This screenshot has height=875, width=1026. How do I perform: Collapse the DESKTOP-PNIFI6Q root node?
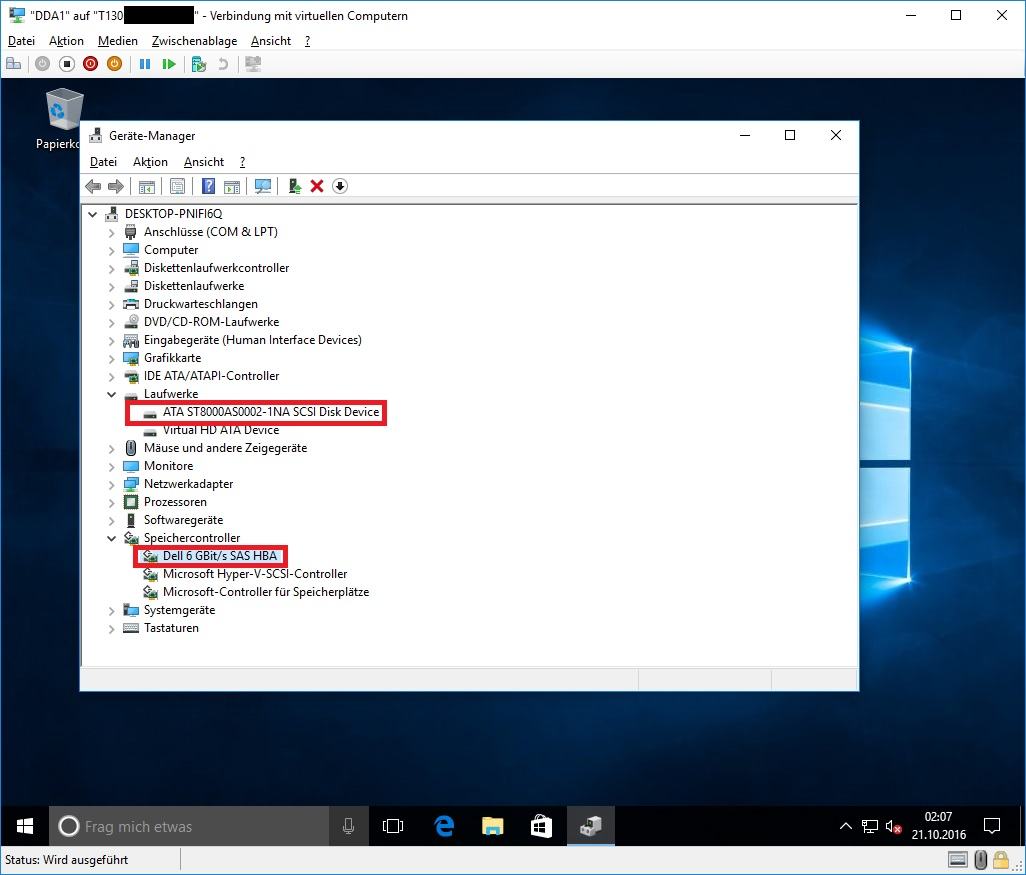[x=93, y=214]
